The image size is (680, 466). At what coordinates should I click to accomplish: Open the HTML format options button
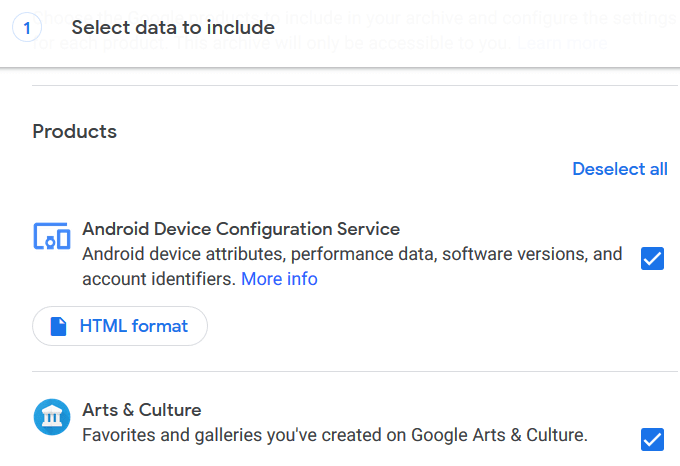coord(120,326)
